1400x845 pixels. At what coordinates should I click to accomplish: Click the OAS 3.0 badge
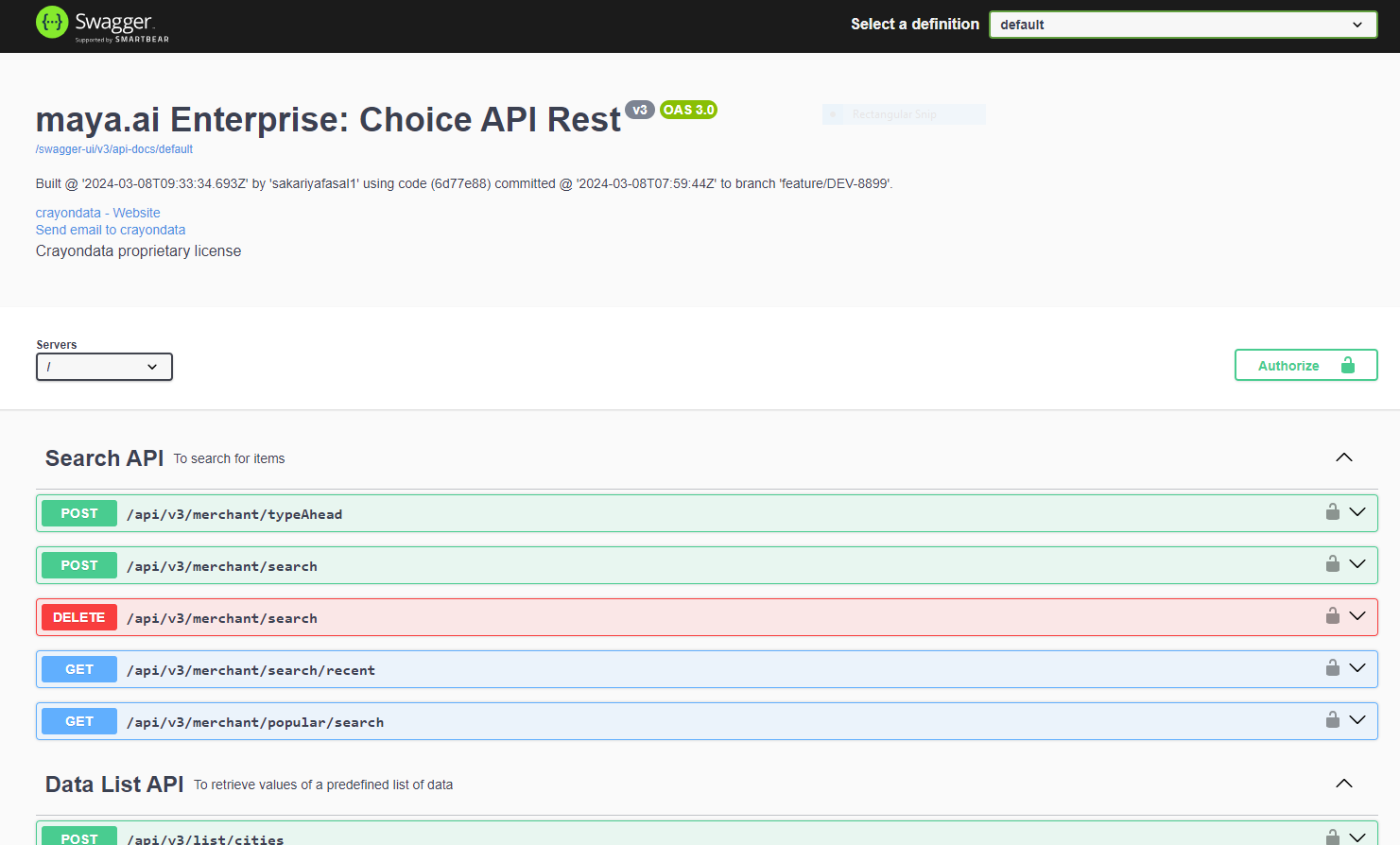pos(688,110)
